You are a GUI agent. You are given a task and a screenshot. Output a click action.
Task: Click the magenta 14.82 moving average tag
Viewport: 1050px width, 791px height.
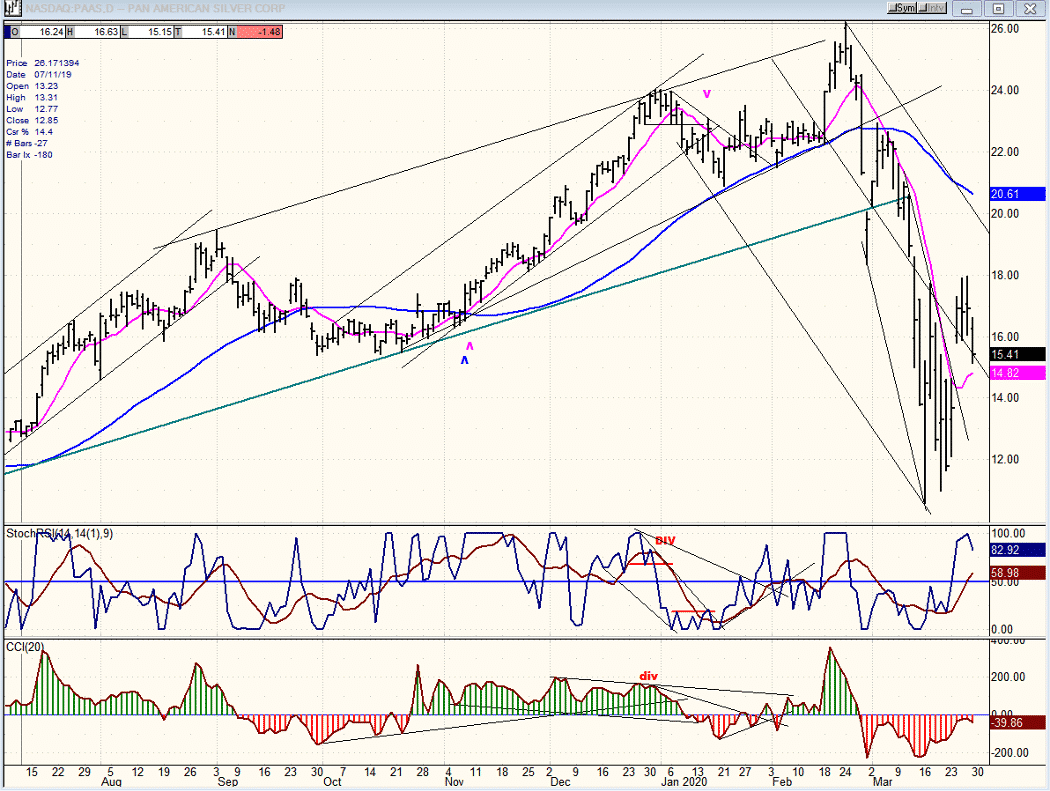click(1017, 373)
